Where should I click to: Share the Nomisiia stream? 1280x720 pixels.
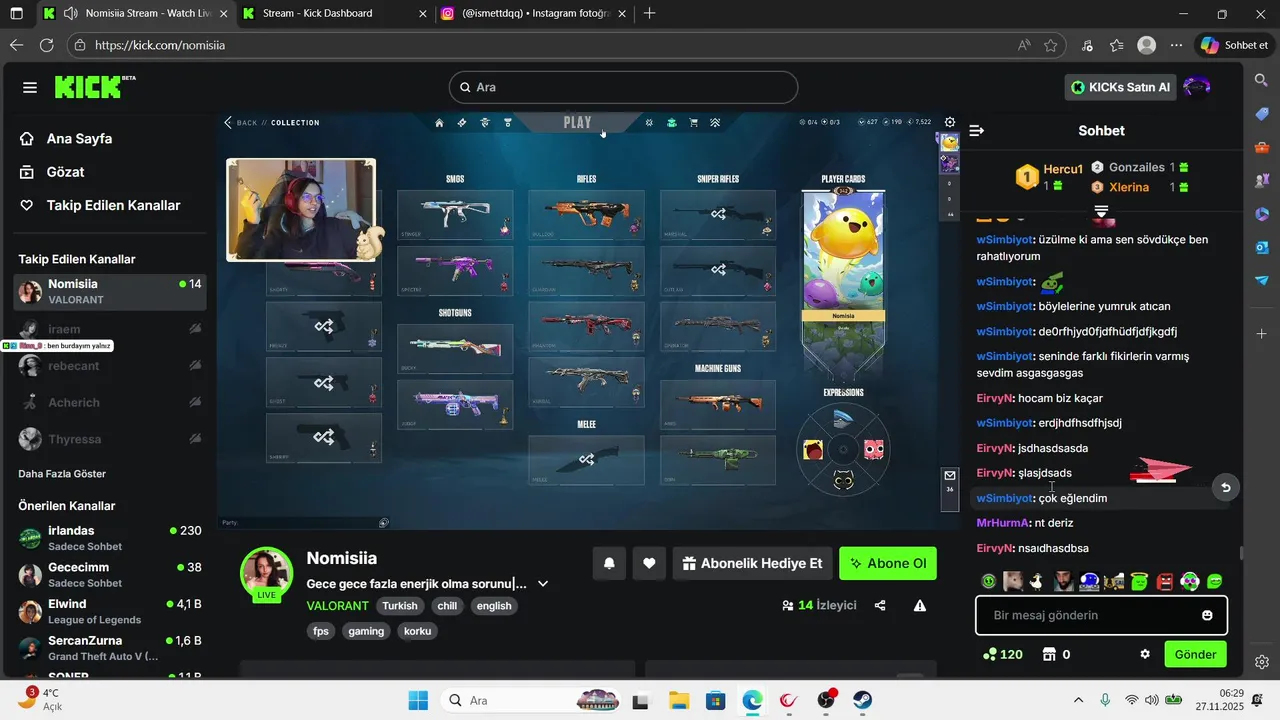880,605
